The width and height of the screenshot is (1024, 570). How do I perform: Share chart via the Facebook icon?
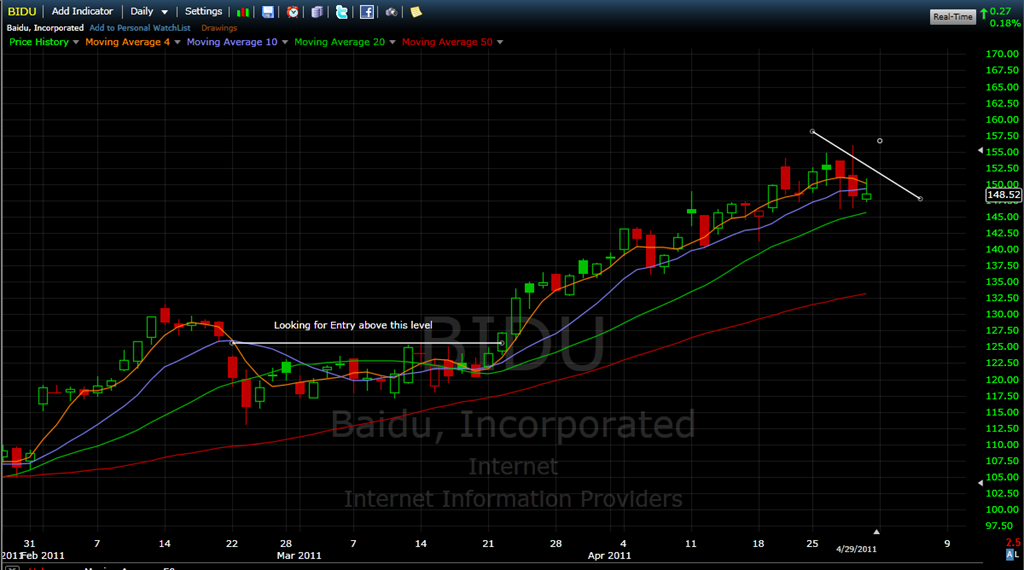point(366,12)
